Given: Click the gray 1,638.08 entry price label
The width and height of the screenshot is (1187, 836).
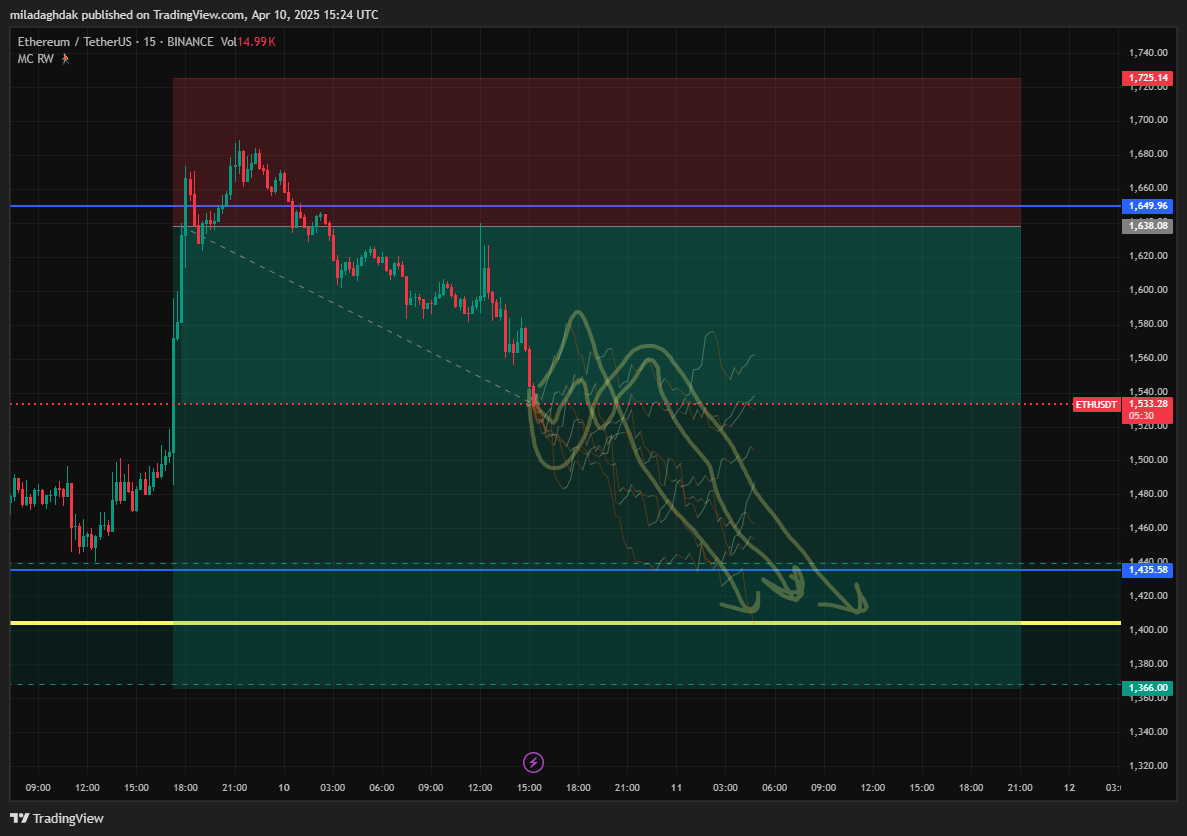Looking at the screenshot, I should pos(1147,226).
